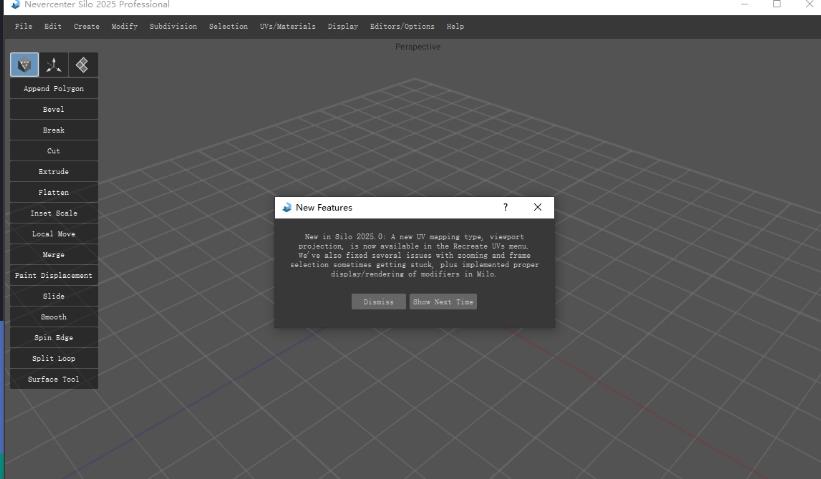Open the Create menu
Screen dimensions: 821x479
coord(86,26)
